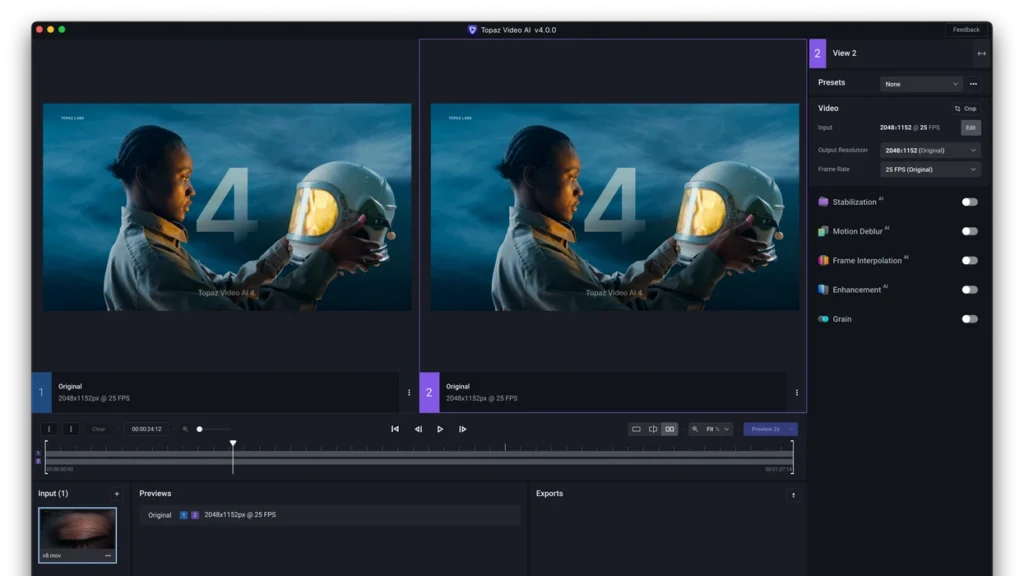Enable the Grain toggle
This screenshot has height=576, width=1024.
(970, 319)
